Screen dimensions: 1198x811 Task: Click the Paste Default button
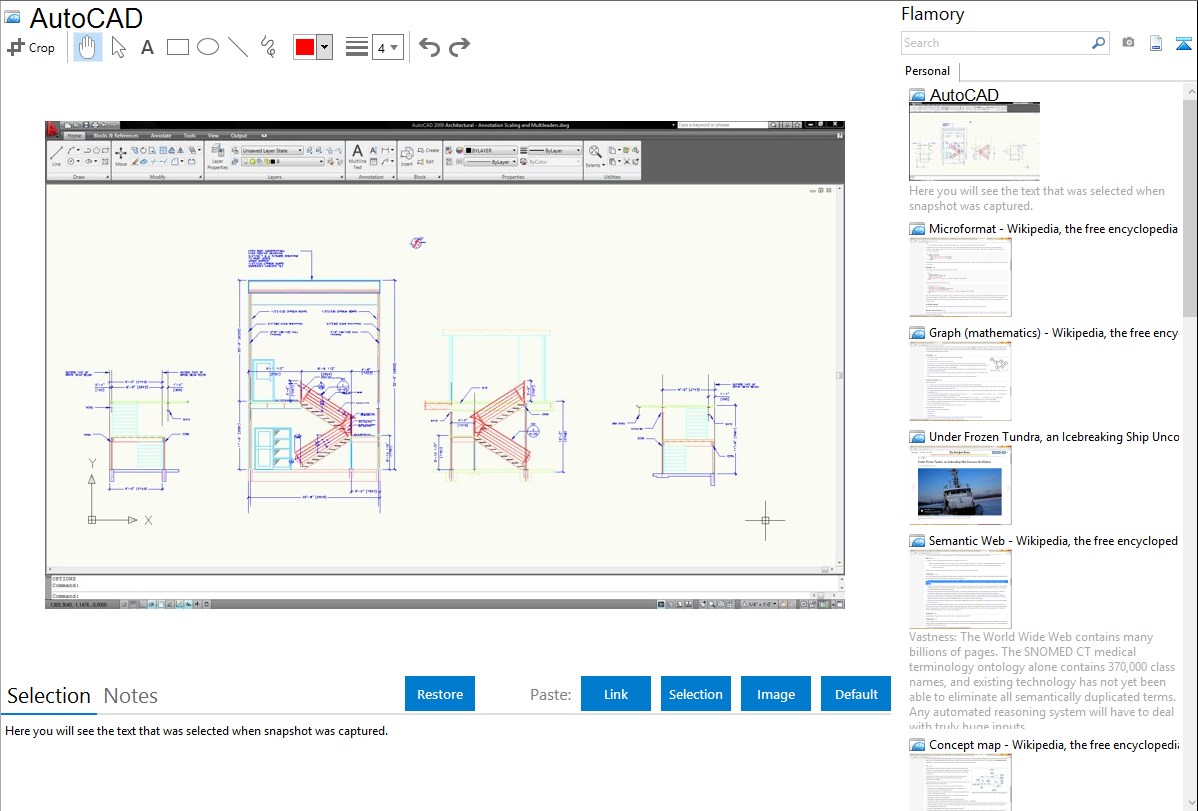coord(856,694)
